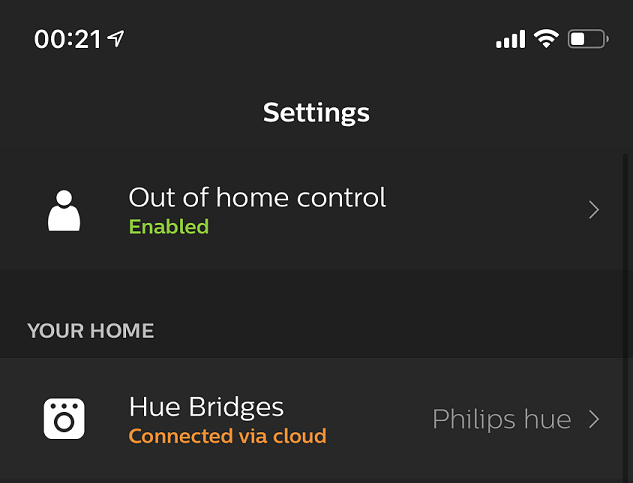Click the location arrow beside the clock
The height and width of the screenshot is (483, 633).
tap(117, 39)
